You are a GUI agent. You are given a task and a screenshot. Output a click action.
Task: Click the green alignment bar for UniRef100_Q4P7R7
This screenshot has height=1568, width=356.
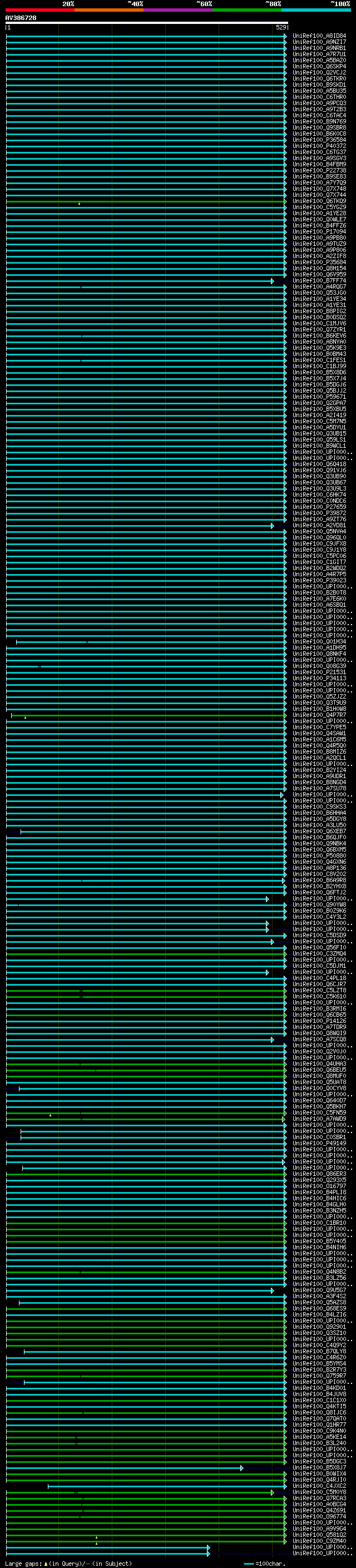click(x=149, y=715)
